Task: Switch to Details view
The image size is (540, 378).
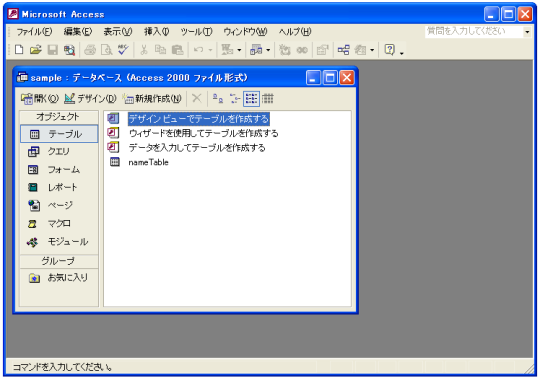Action: pyautogui.click(x=268, y=99)
